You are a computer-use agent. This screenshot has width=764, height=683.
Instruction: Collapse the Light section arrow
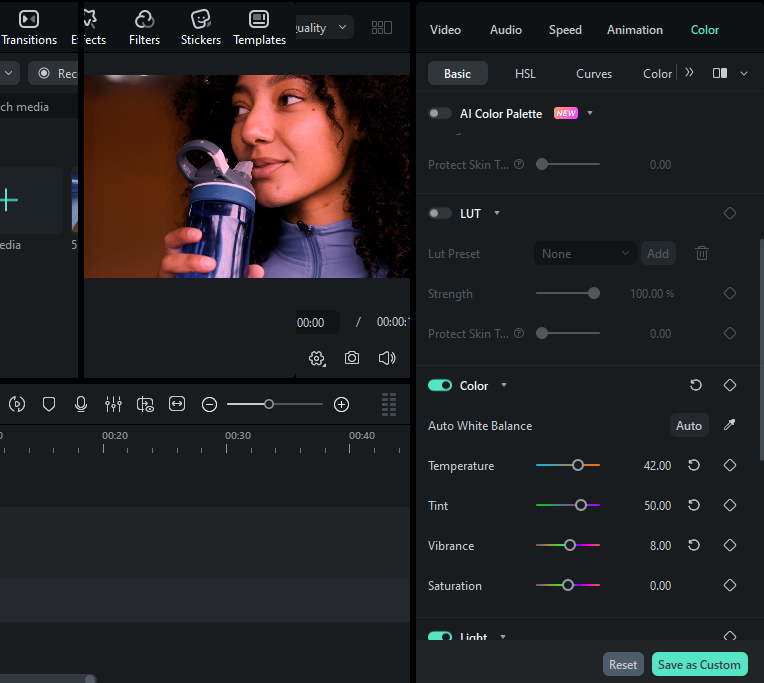point(503,636)
